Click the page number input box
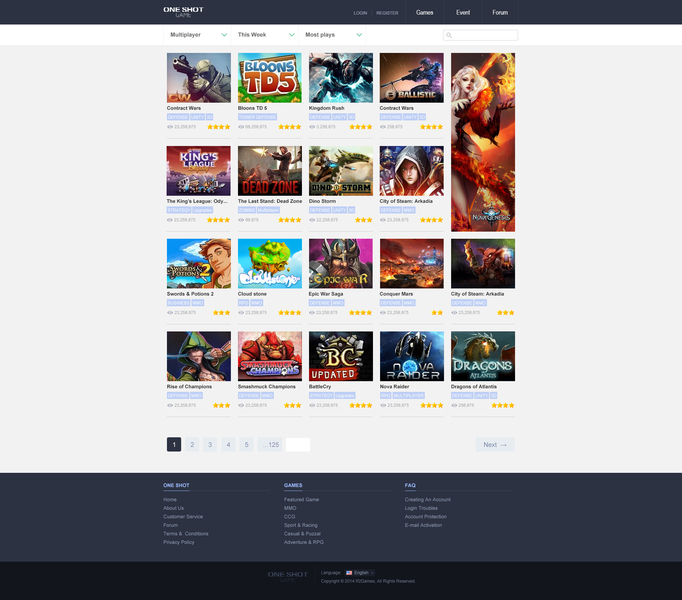 298,444
